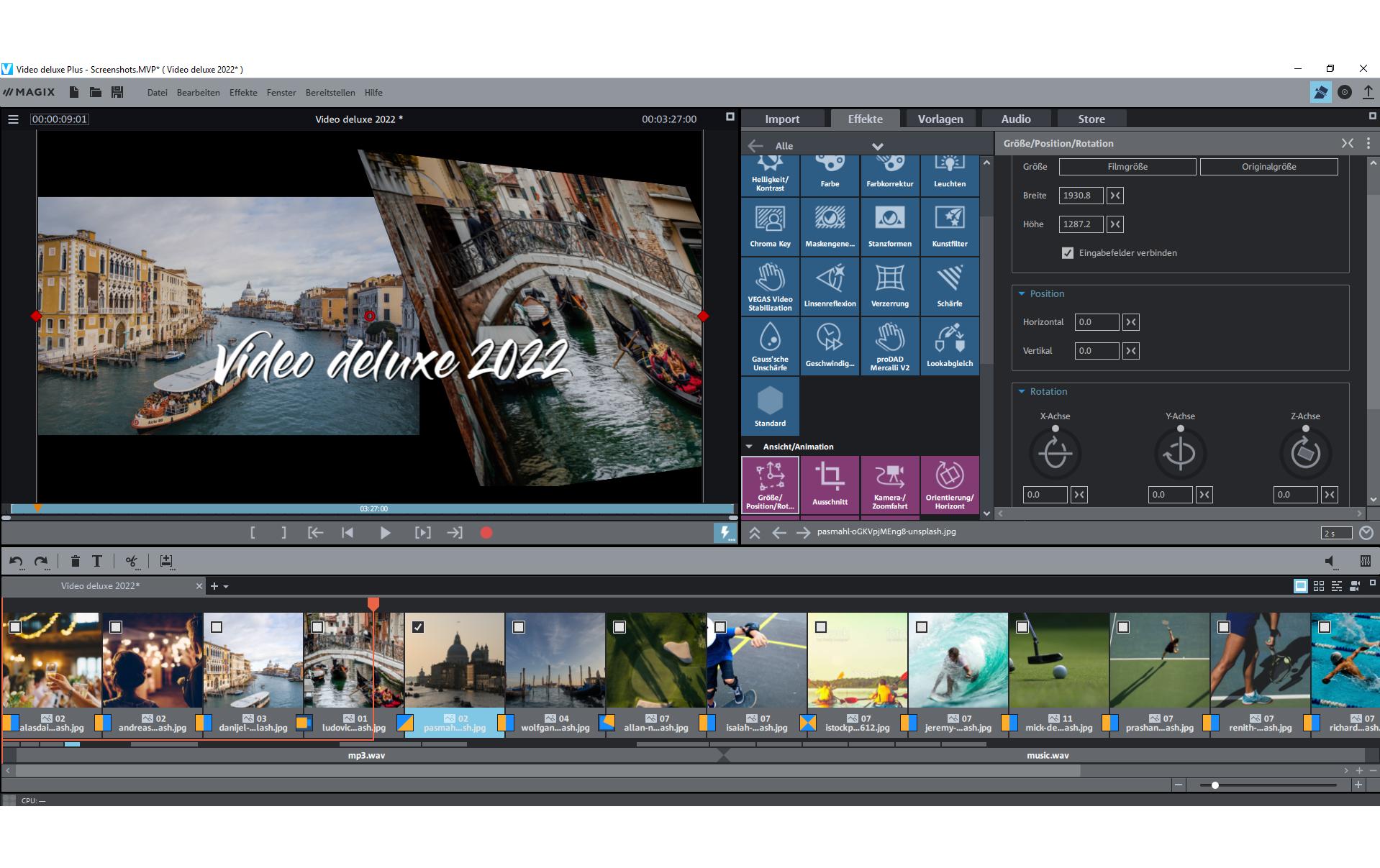Select Kamera-/Zoomfahrt animation
1380x868 pixels.
point(889,485)
